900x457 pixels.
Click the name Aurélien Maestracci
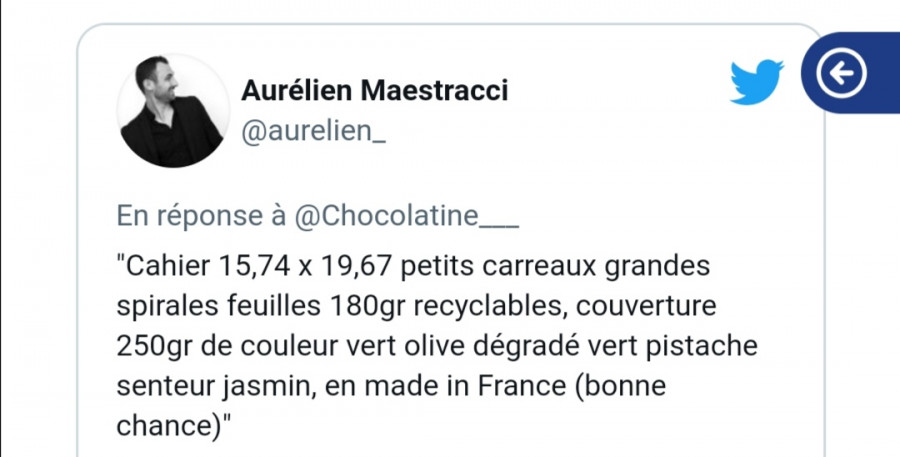tap(374, 91)
